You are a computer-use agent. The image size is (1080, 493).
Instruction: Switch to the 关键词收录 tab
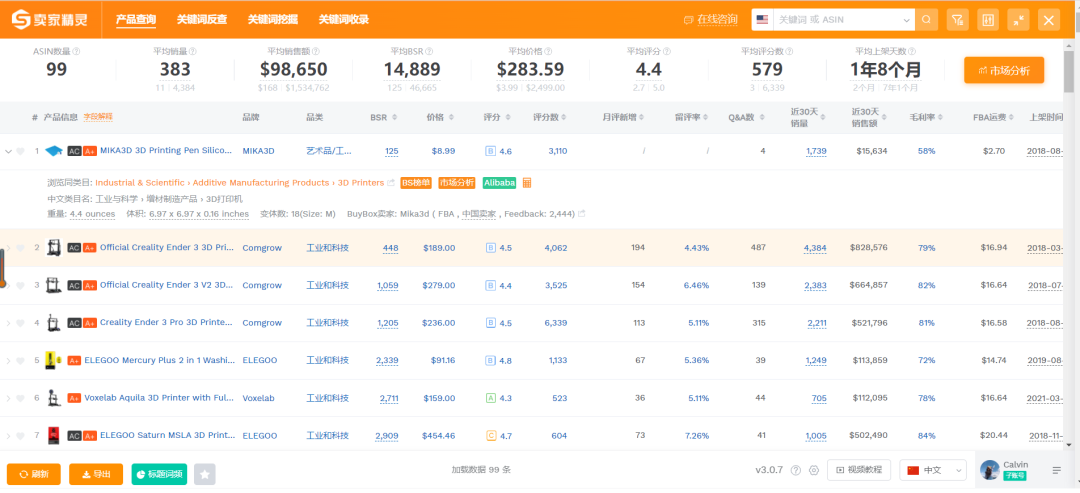(x=344, y=19)
